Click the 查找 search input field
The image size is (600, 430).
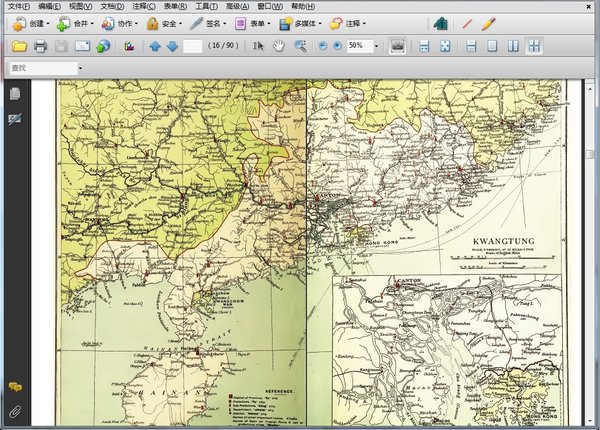pos(43,68)
